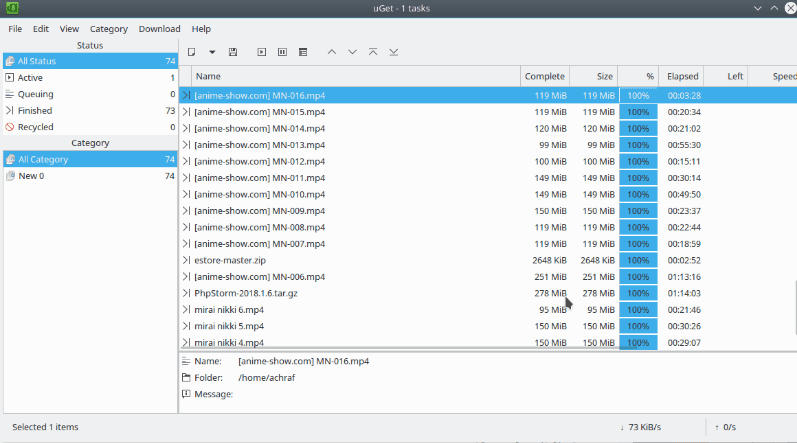Image resolution: width=797 pixels, height=443 pixels.
Task: Click the Set Runnable play icon
Action: point(262,52)
